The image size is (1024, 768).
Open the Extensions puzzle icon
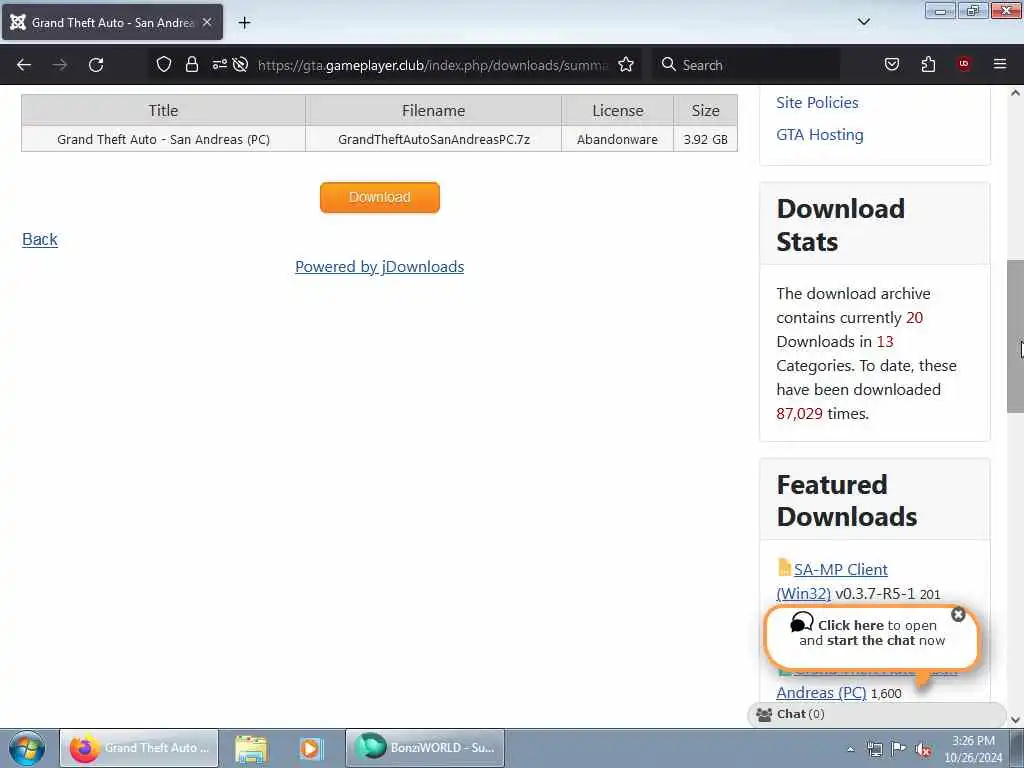tap(928, 64)
